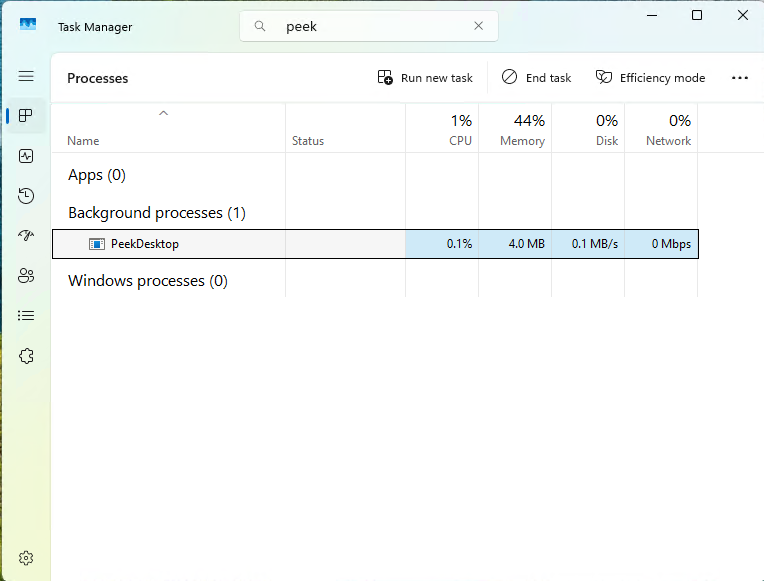Open Task Manager Settings gear

pos(27,557)
